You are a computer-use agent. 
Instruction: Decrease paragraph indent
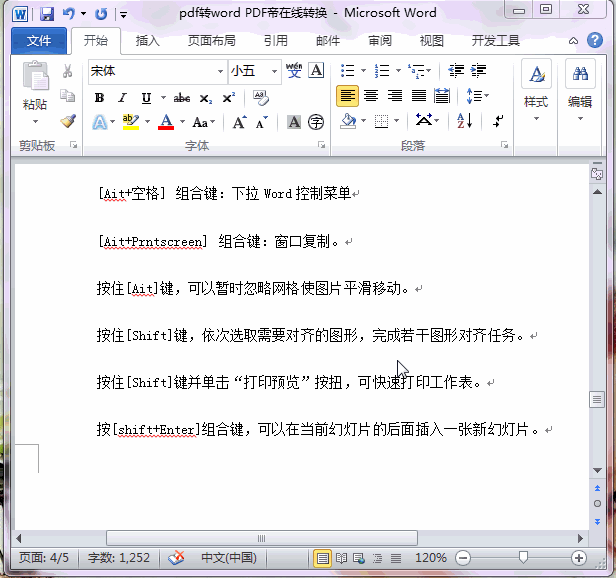[x=456, y=71]
